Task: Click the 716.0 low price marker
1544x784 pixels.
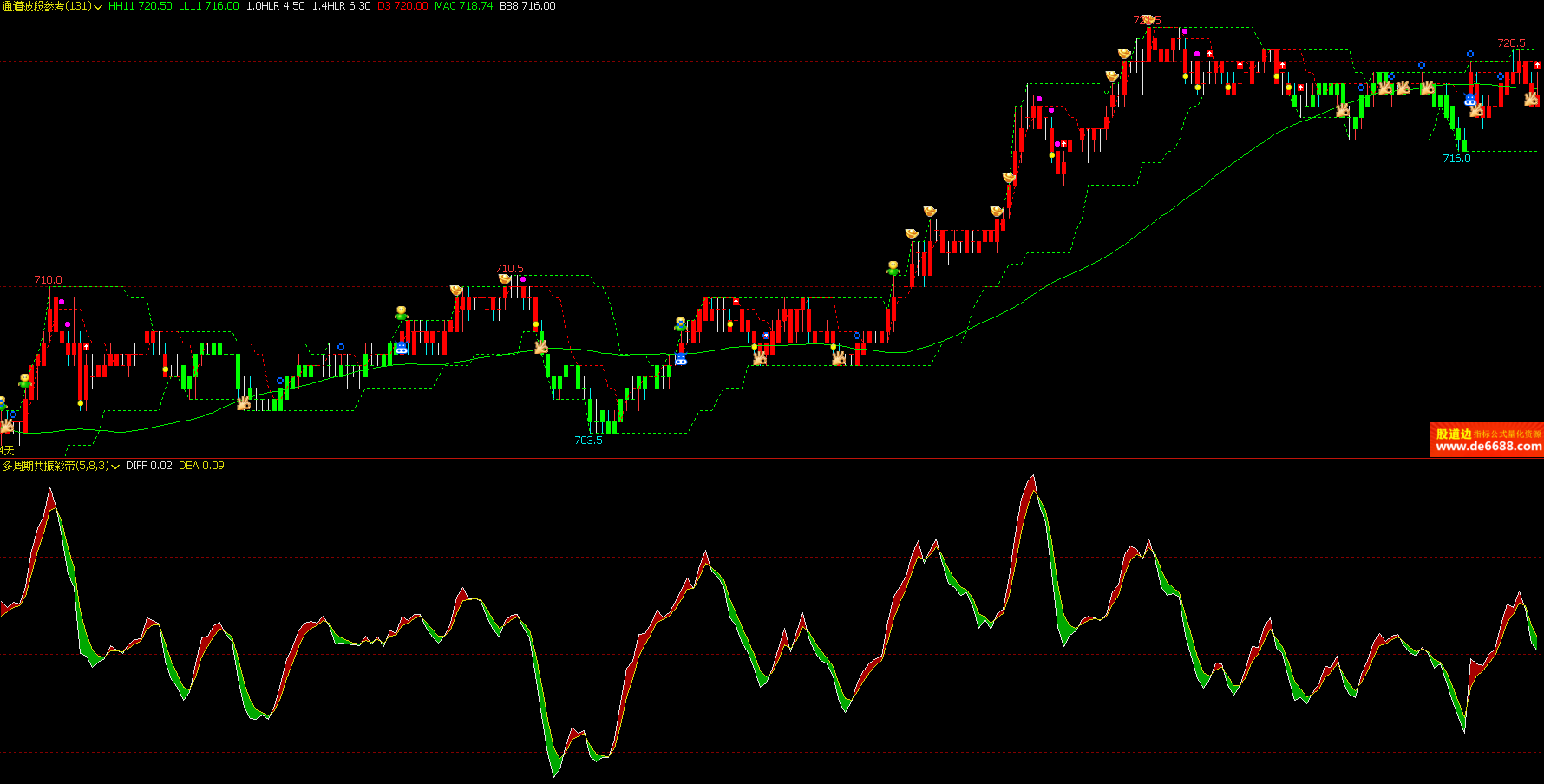Action: [x=1456, y=159]
